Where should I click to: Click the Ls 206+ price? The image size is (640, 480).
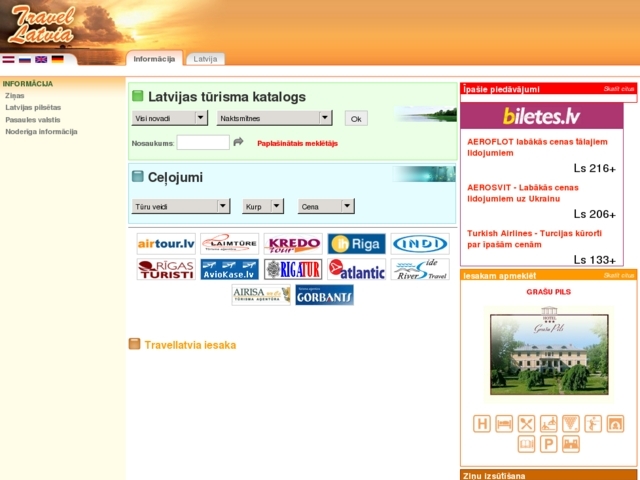(x=594, y=214)
